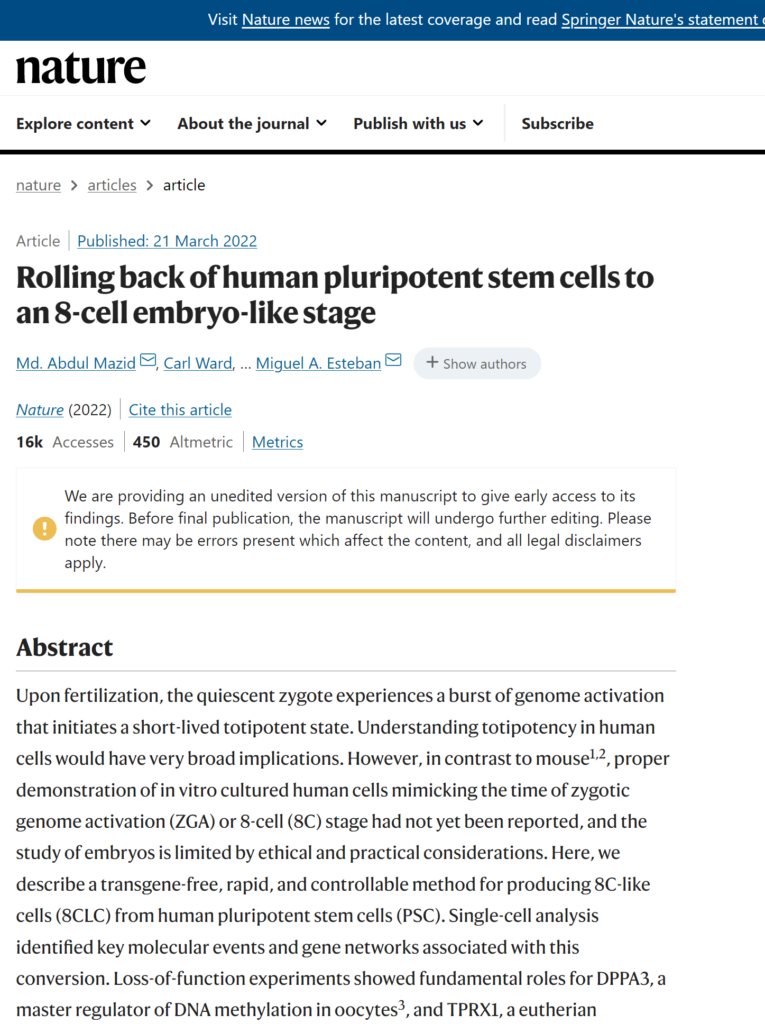The height and width of the screenshot is (1024, 765).
Task: Open author Md. Abdul Mazid's profile
Action: pos(76,363)
